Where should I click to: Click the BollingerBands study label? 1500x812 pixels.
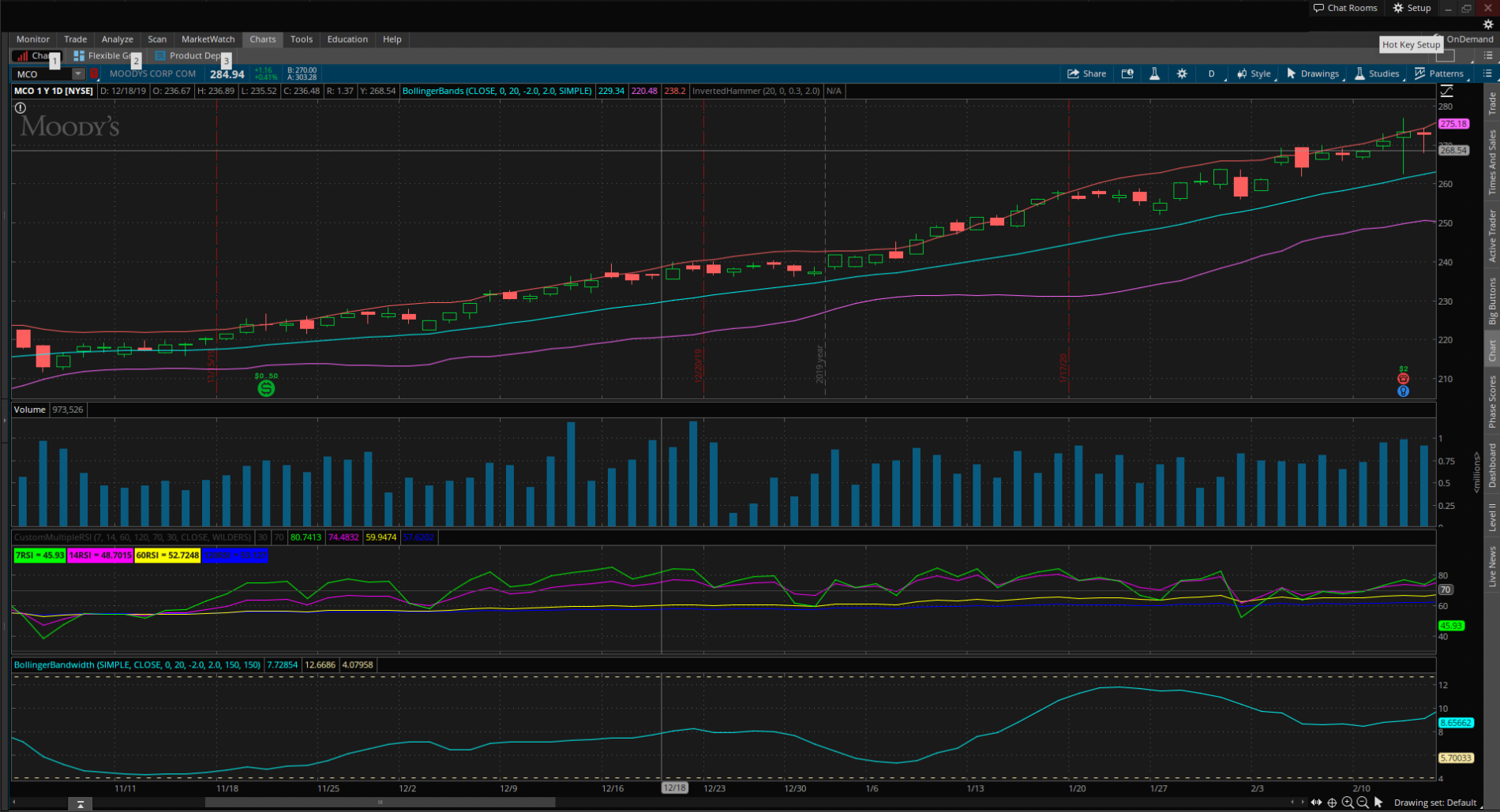(497, 91)
